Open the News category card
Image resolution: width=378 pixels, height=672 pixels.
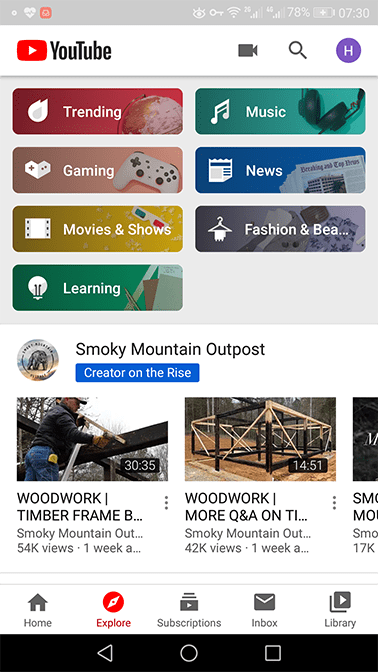click(x=280, y=170)
